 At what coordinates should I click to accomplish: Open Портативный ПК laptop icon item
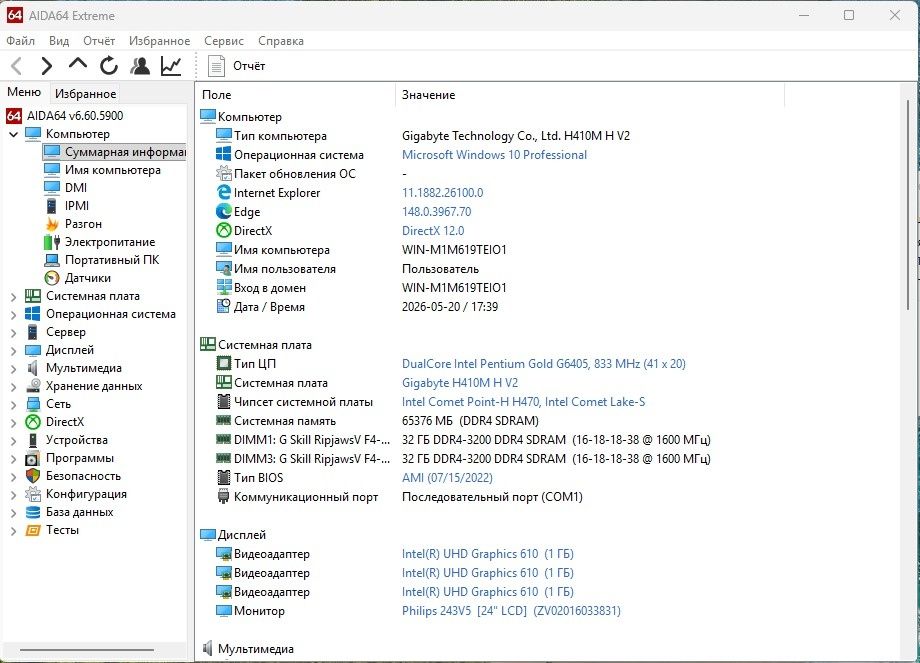coord(52,260)
